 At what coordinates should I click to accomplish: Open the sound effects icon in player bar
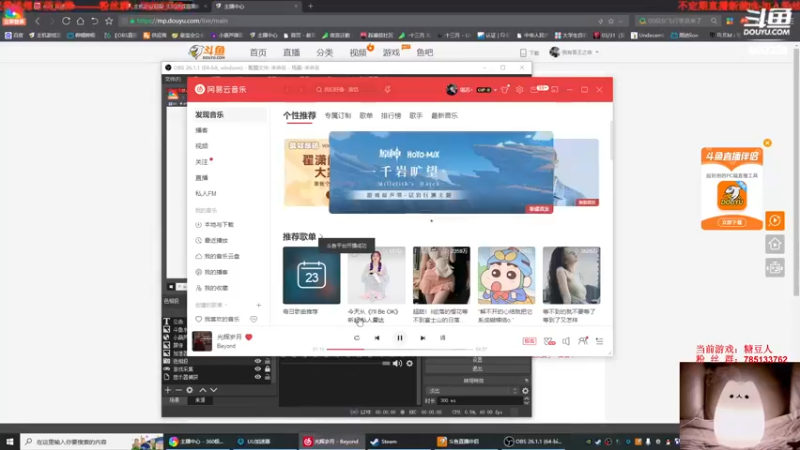pos(549,341)
